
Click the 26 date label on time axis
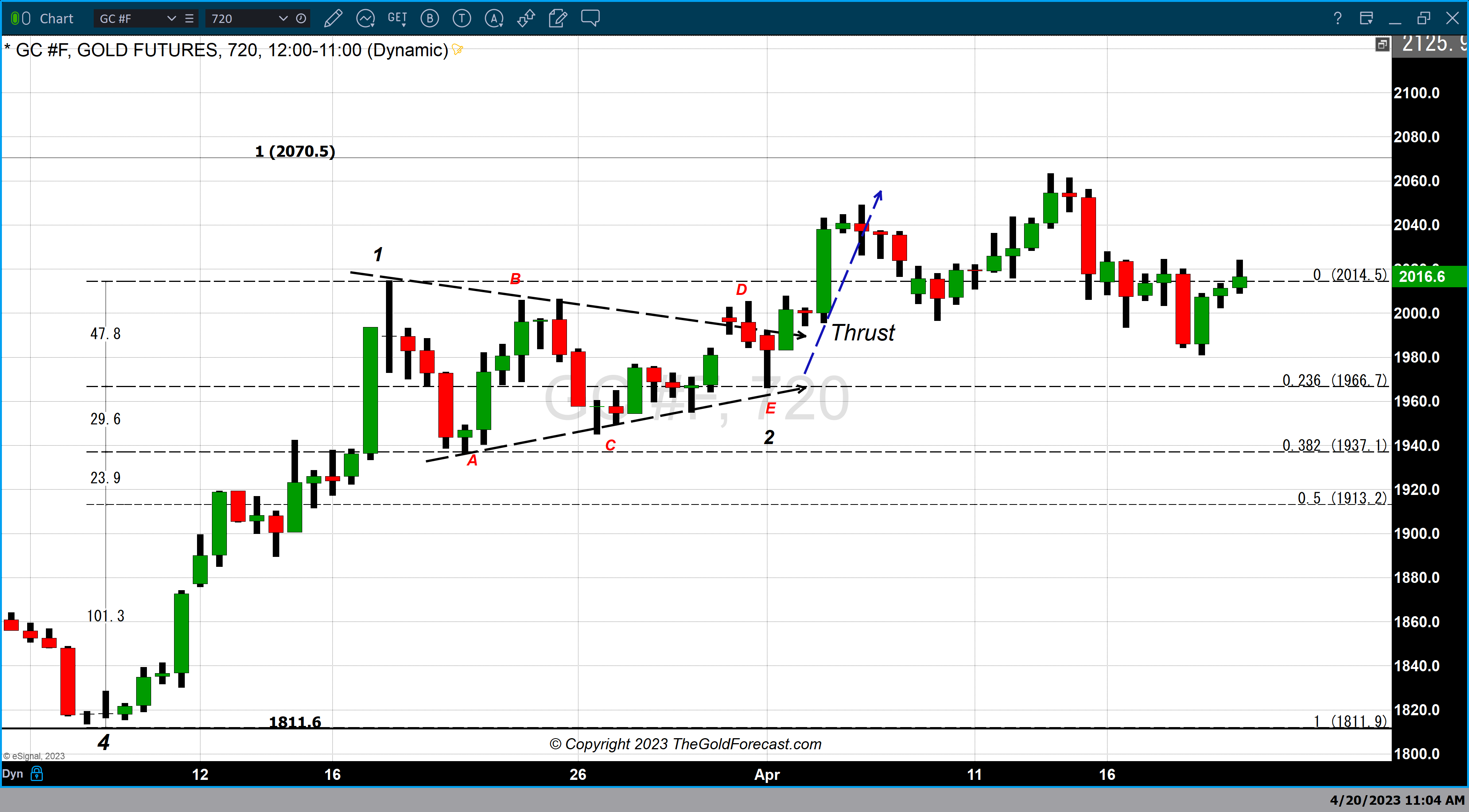point(578,775)
